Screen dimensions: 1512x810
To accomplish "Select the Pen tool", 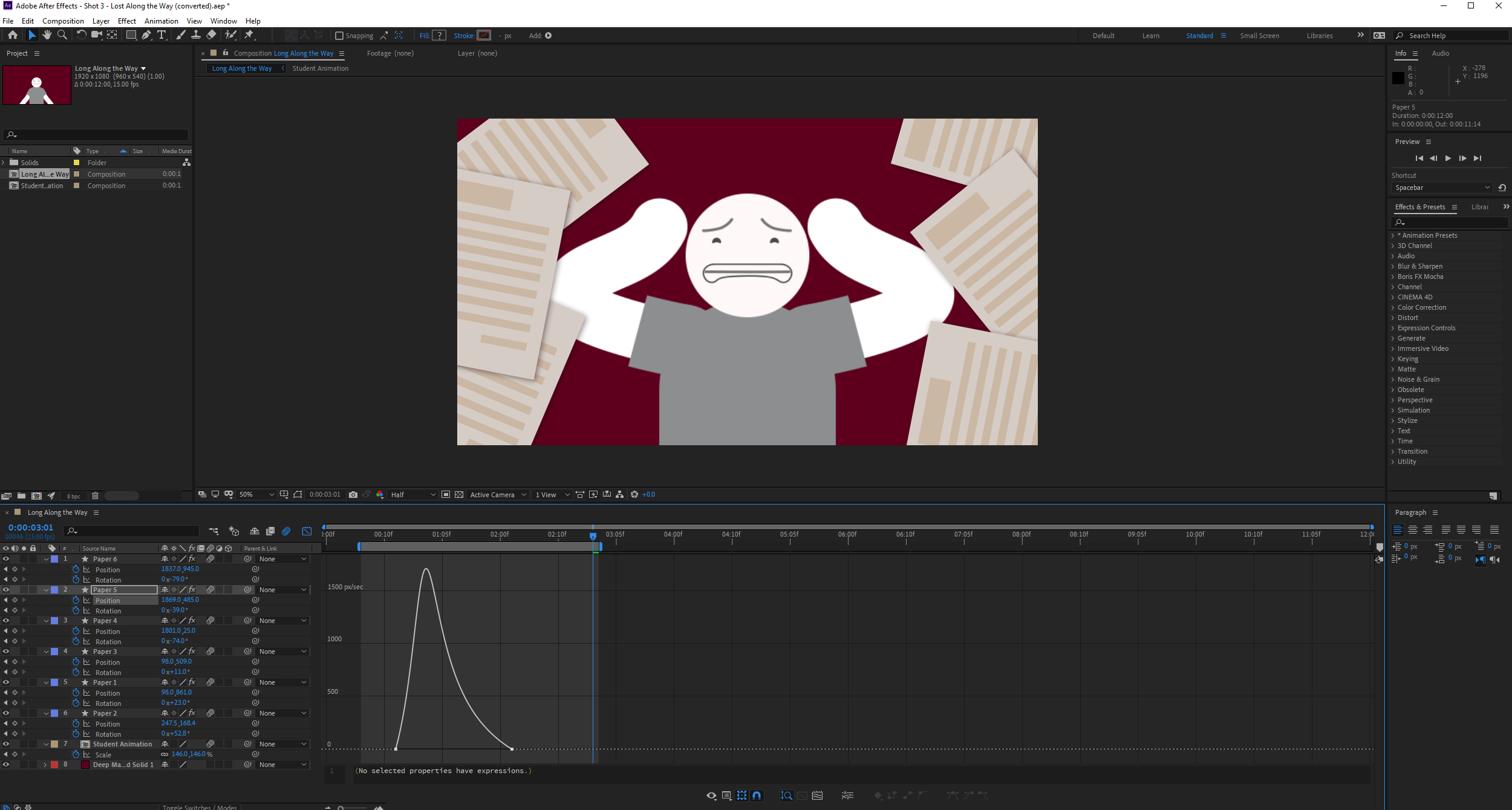I will (x=146, y=35).
